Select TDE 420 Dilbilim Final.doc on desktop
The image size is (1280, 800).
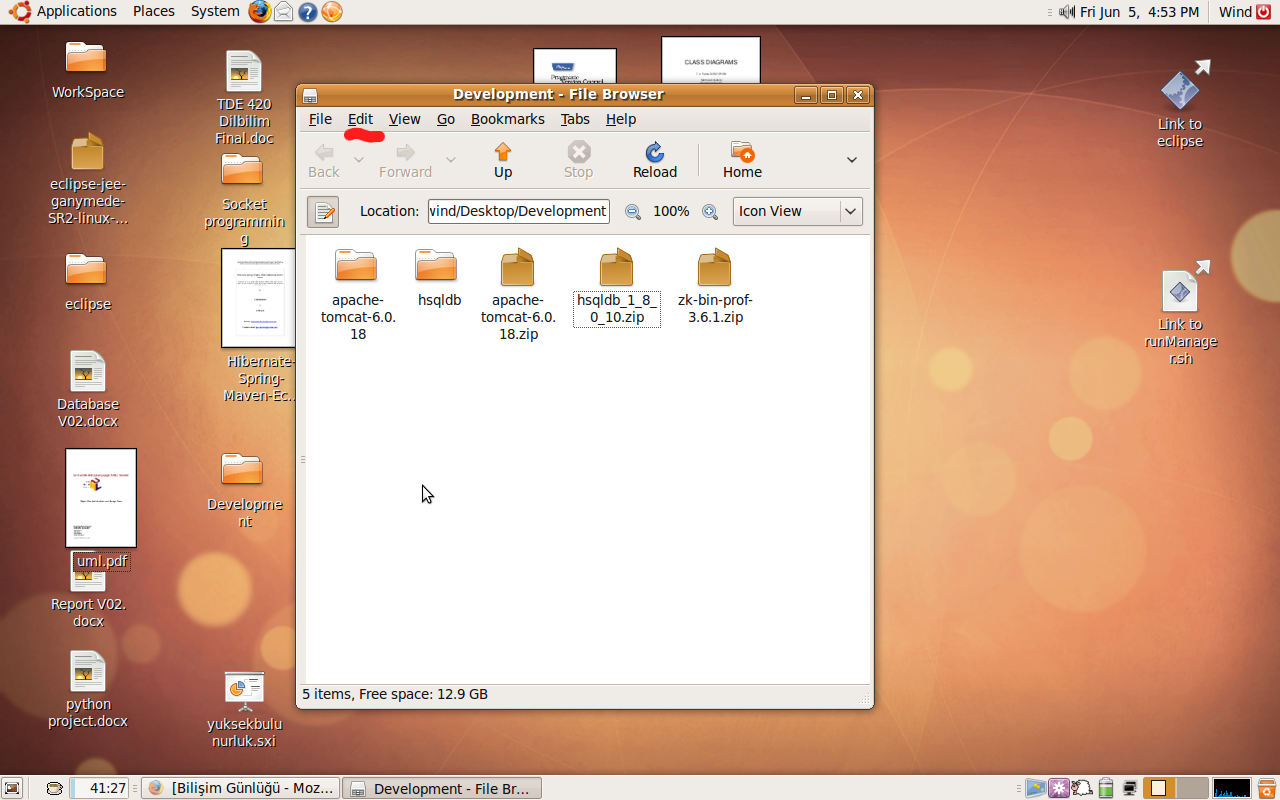coord(244,97)
